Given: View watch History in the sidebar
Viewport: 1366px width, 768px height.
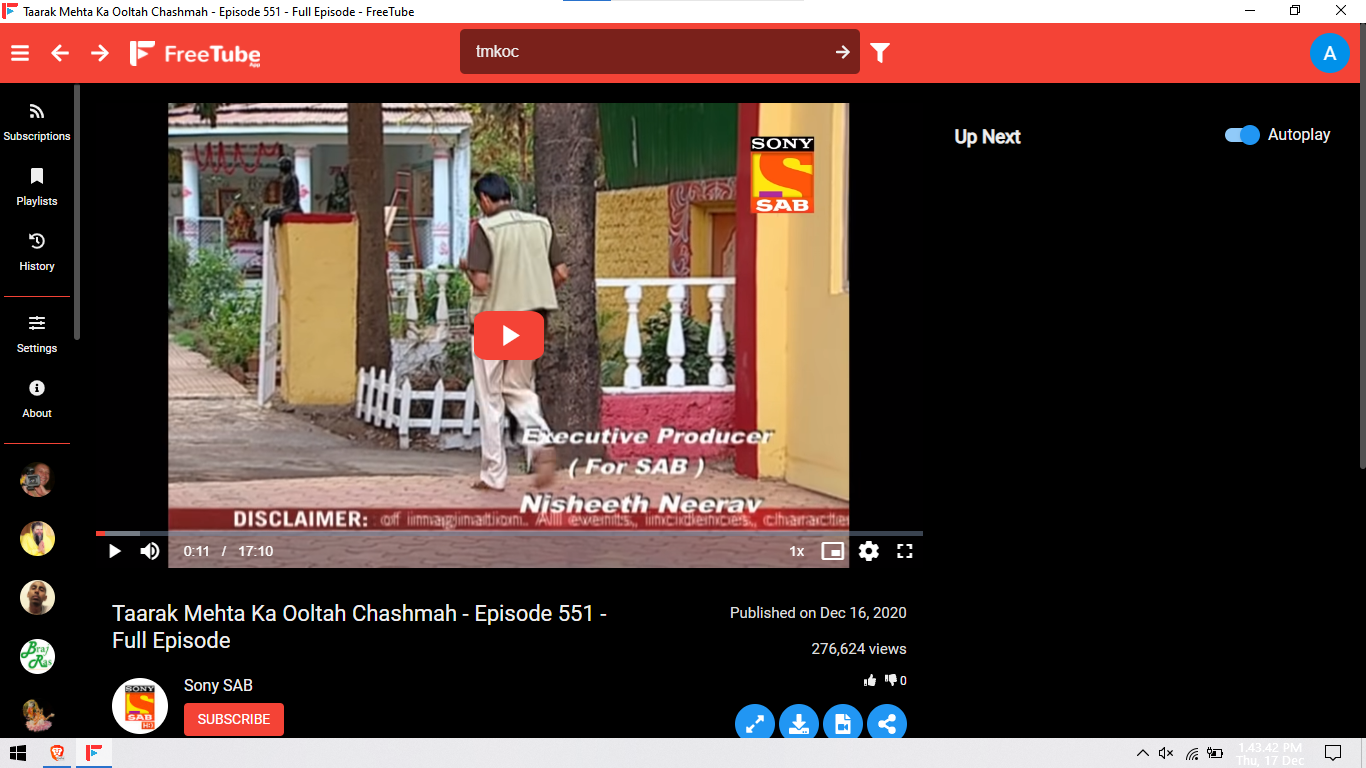Looking at the screenshot, I should click(36, 252).
